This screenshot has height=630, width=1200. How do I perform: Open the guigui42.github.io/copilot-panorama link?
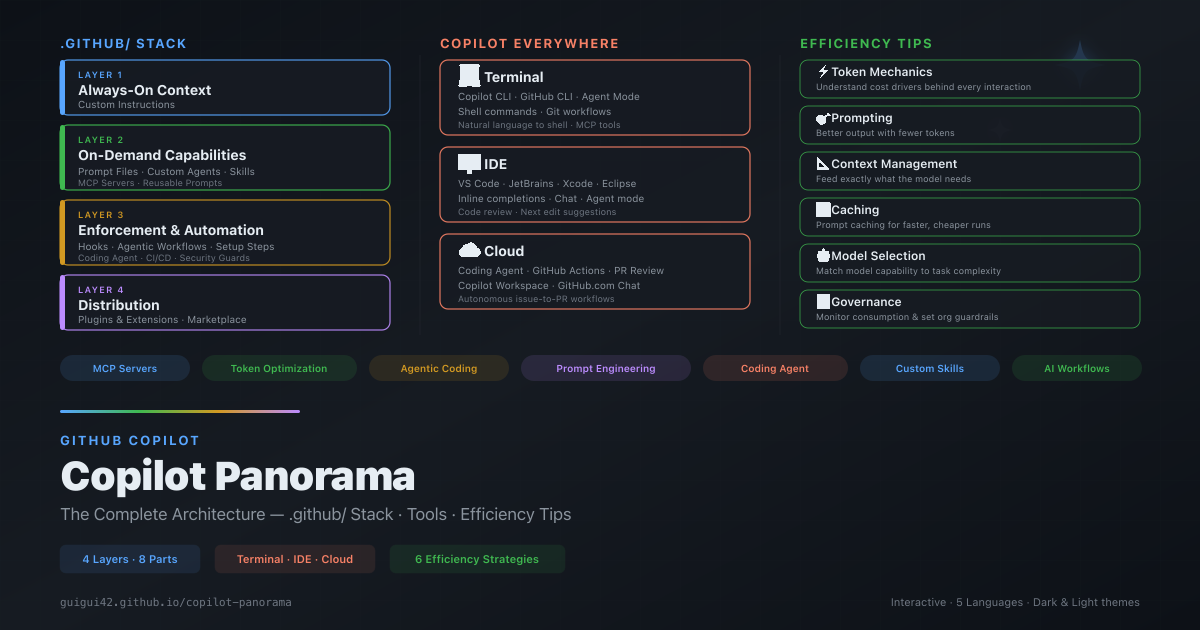[x=176, y=602]
